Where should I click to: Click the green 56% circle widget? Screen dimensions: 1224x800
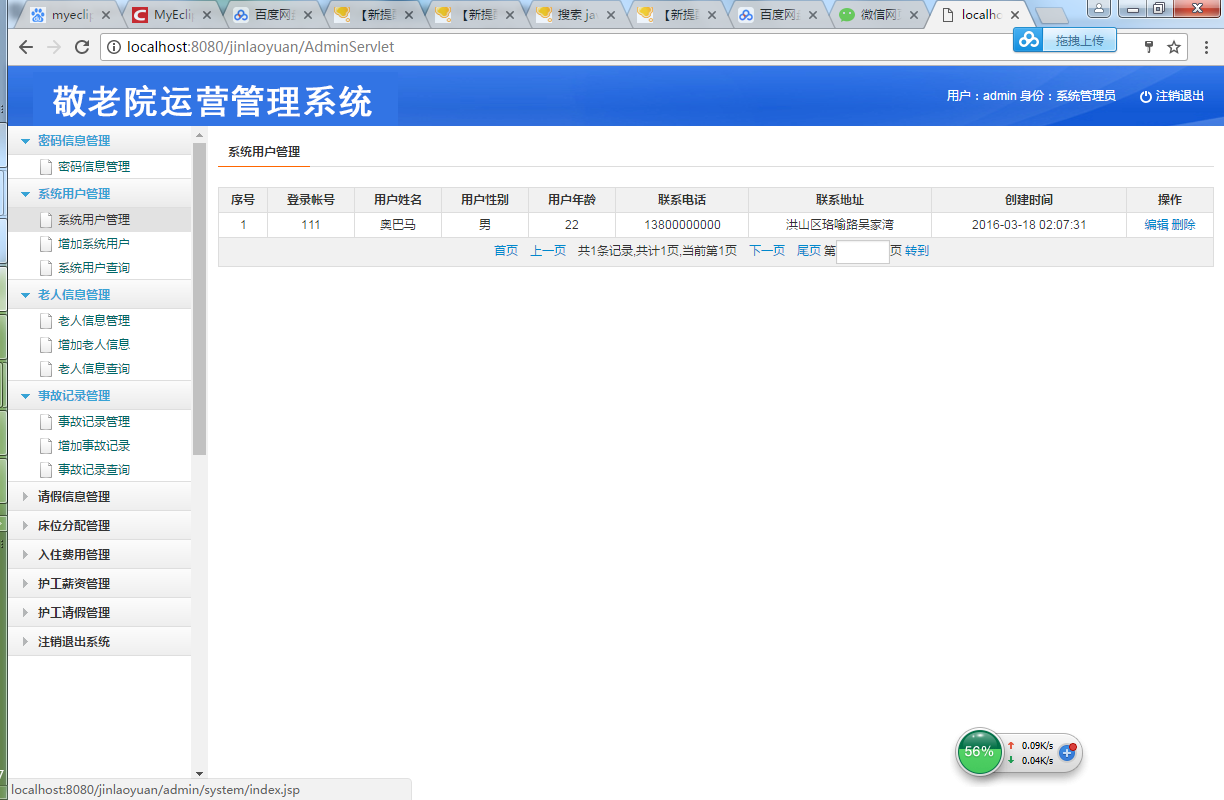click(x=979, y=751)
